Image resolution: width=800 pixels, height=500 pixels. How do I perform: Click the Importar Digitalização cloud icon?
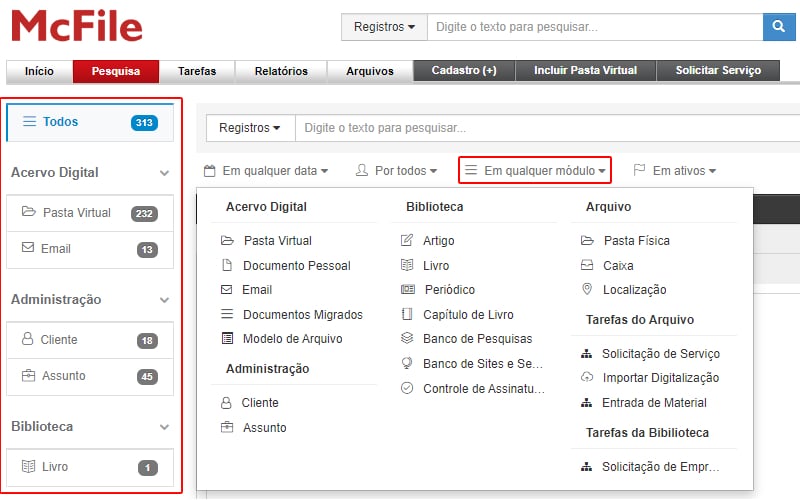586,378
